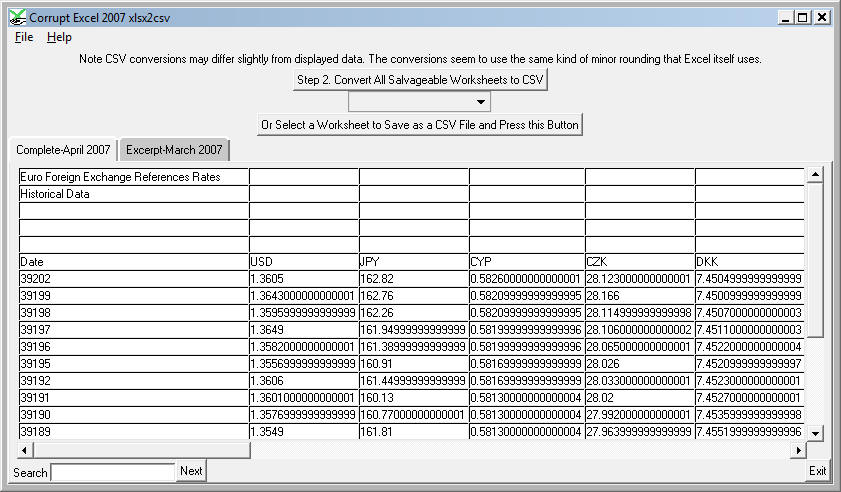841x492 pixels.
Task: Select date cell 39198
Action: (134, 313)
